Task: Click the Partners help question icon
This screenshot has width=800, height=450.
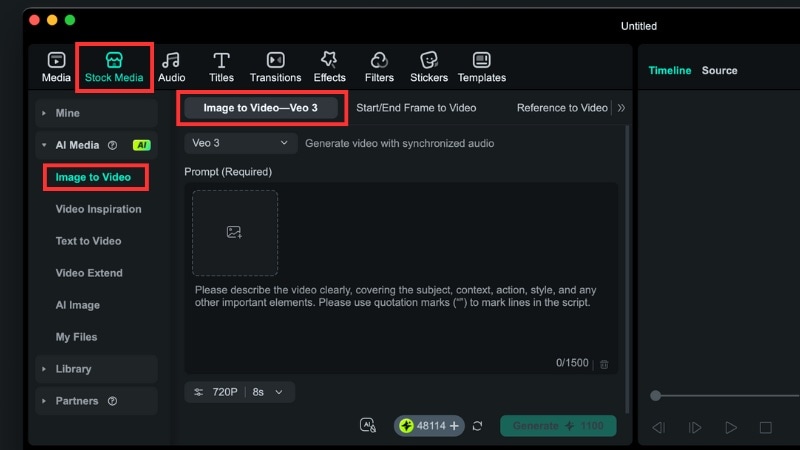Action: click(x=112, y=401)
